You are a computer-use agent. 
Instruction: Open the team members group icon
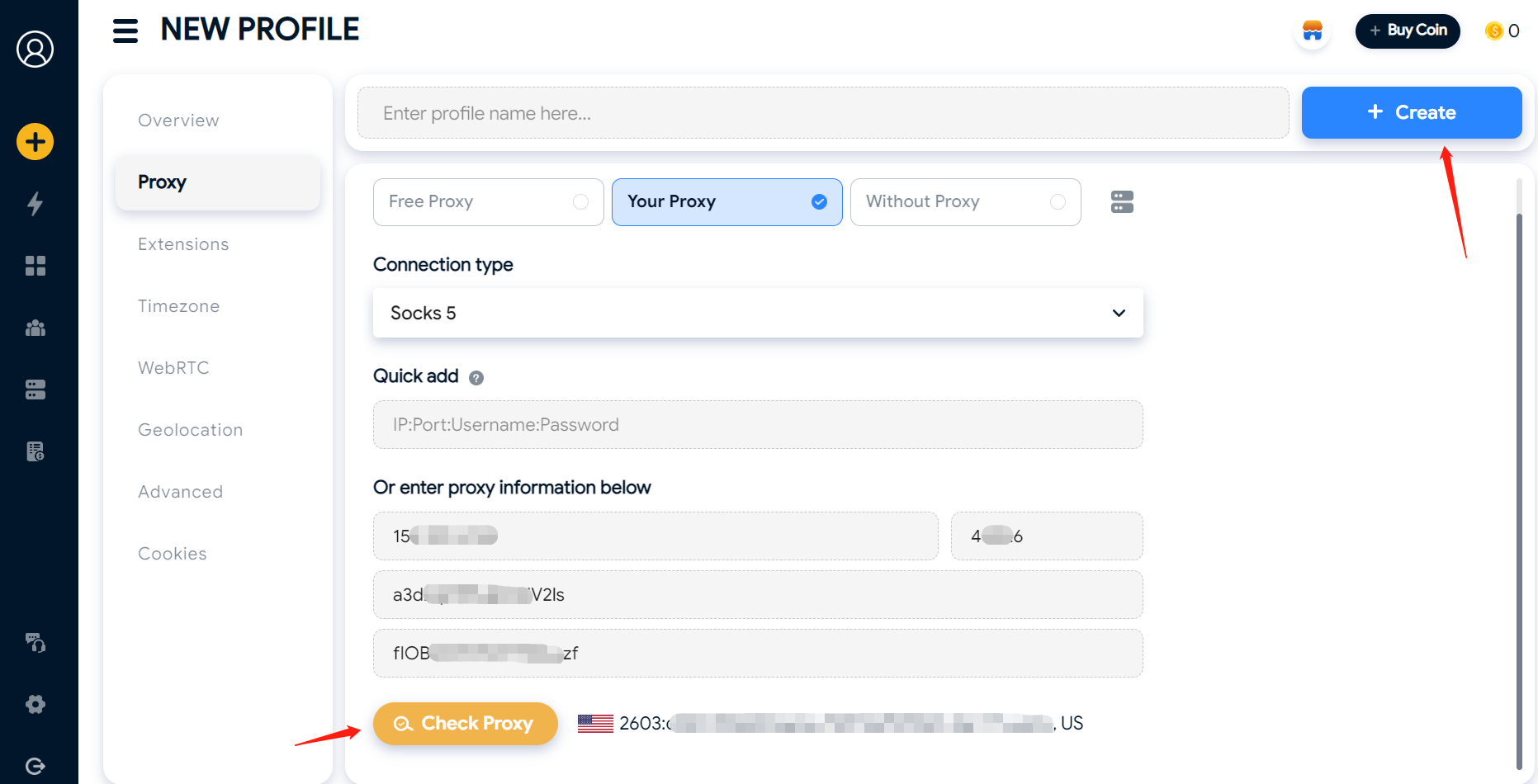pyautogui.click(x=35, y=328)
